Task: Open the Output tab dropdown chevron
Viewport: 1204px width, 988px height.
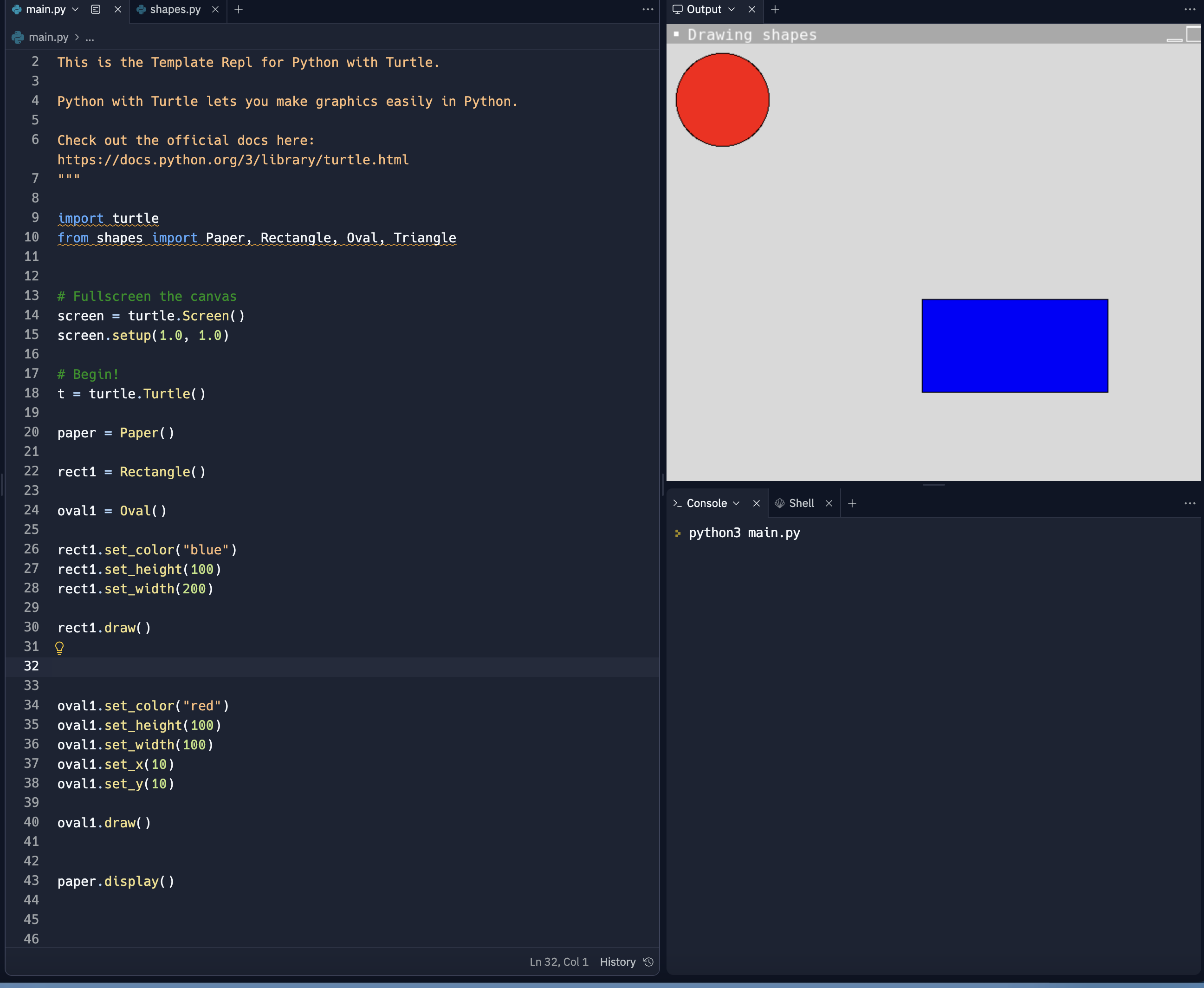Action: (732, 9)
